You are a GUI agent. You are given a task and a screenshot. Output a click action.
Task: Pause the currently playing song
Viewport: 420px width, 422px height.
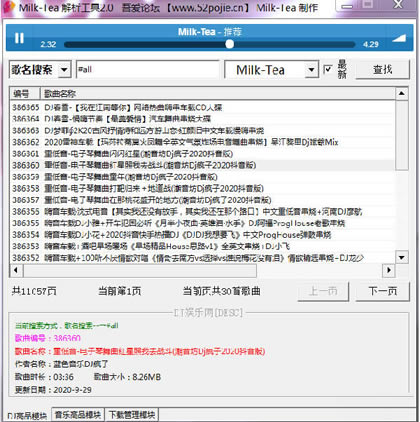(x=19, y=38)
